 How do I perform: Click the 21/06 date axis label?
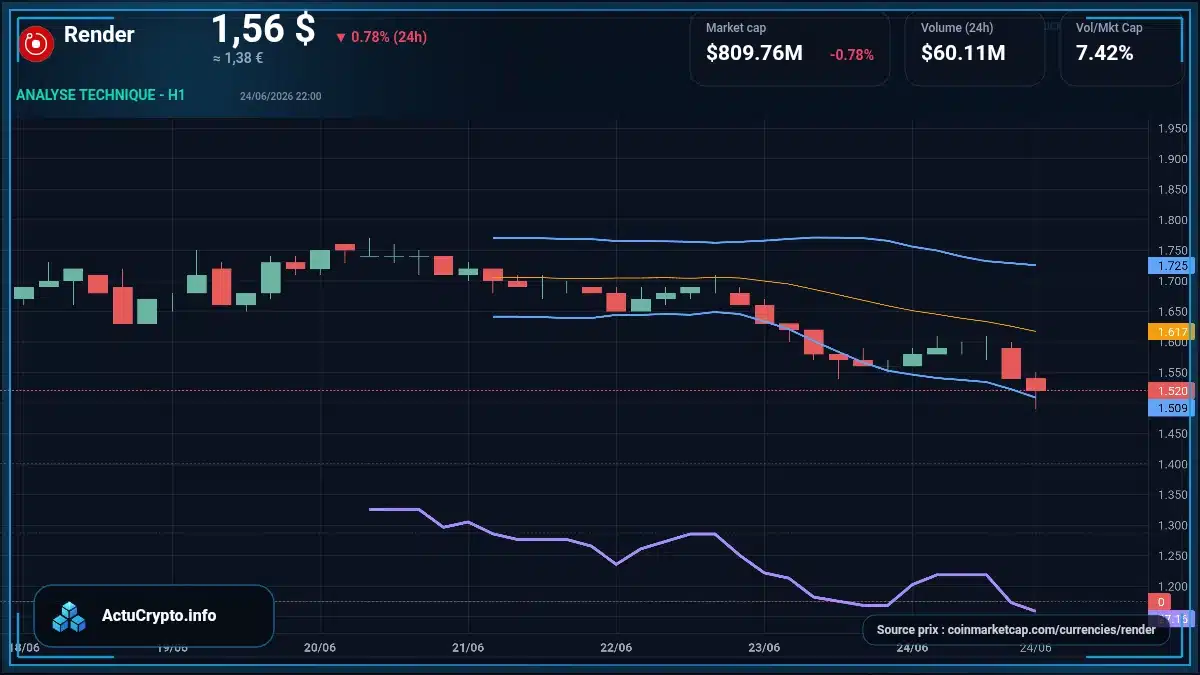click(468, 648)
